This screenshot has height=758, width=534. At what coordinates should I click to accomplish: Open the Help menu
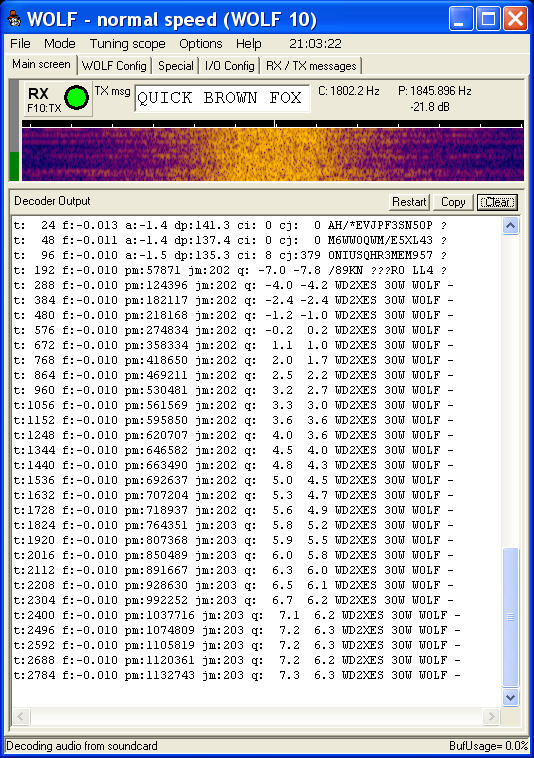tap(249, 44)
